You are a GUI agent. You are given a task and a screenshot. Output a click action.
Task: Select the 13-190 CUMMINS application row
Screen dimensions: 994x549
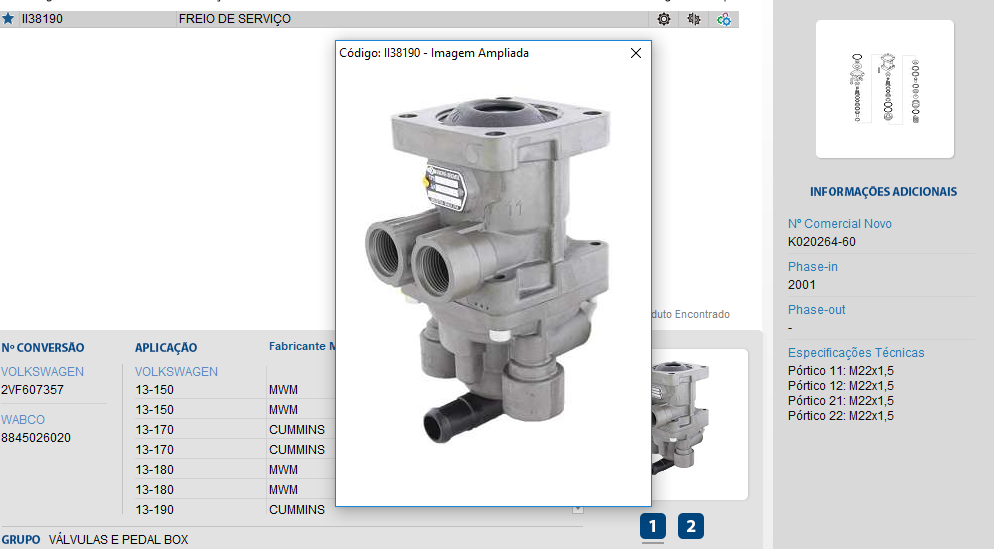point(230,510)
